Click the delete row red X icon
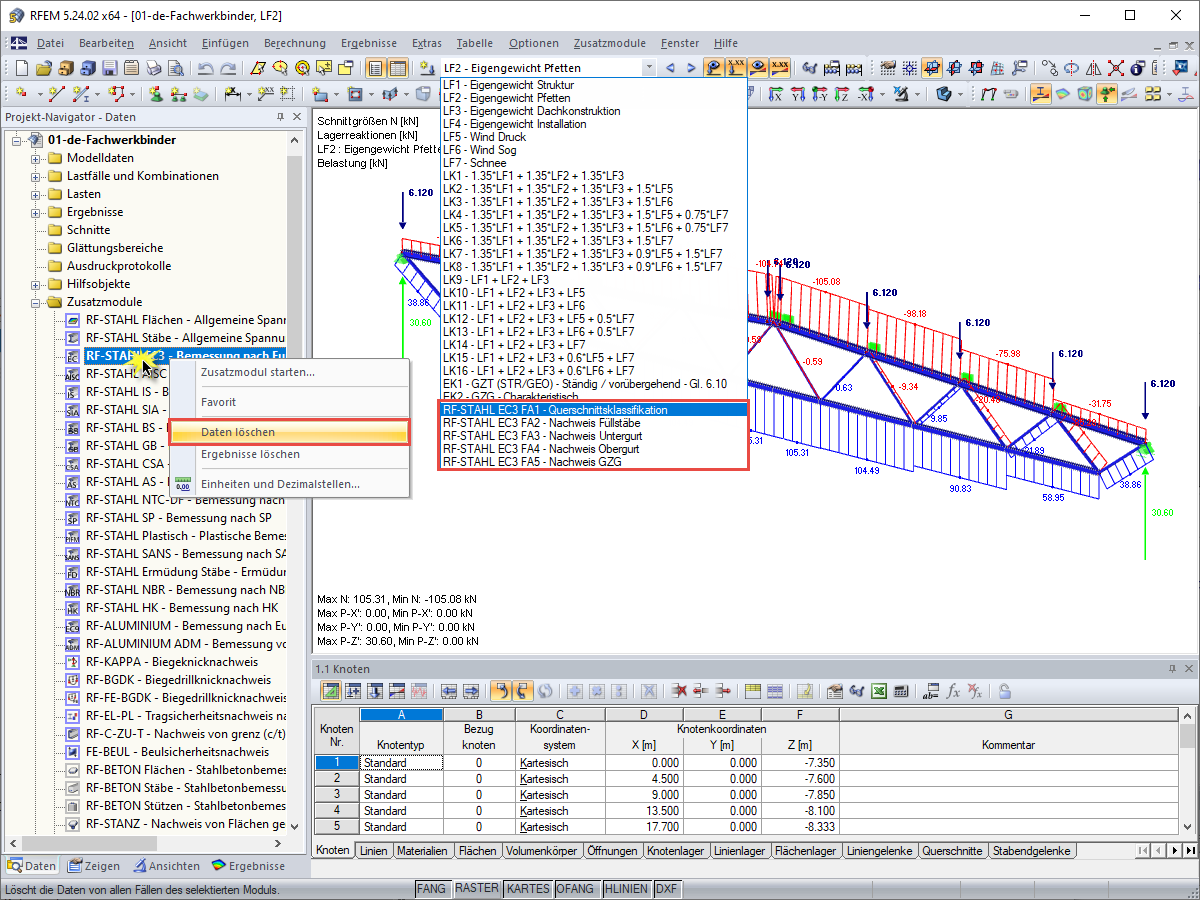 (x=679, y=691)
